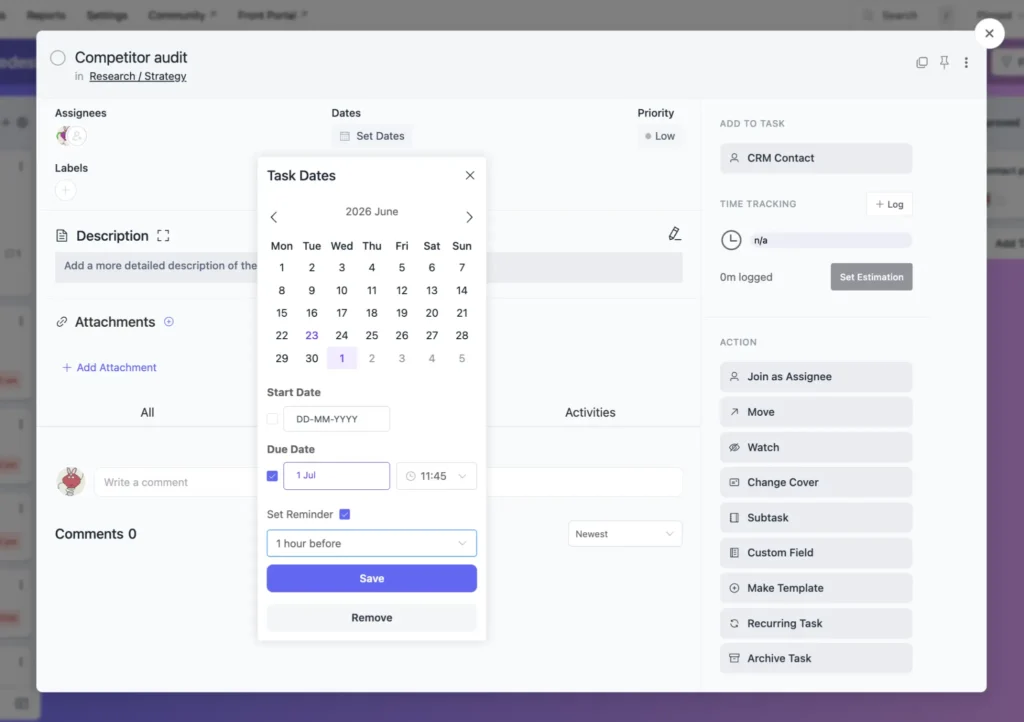Open the 11:45 time dropdown
This screenshot has width=1024, height=722.
coord(436,476)
